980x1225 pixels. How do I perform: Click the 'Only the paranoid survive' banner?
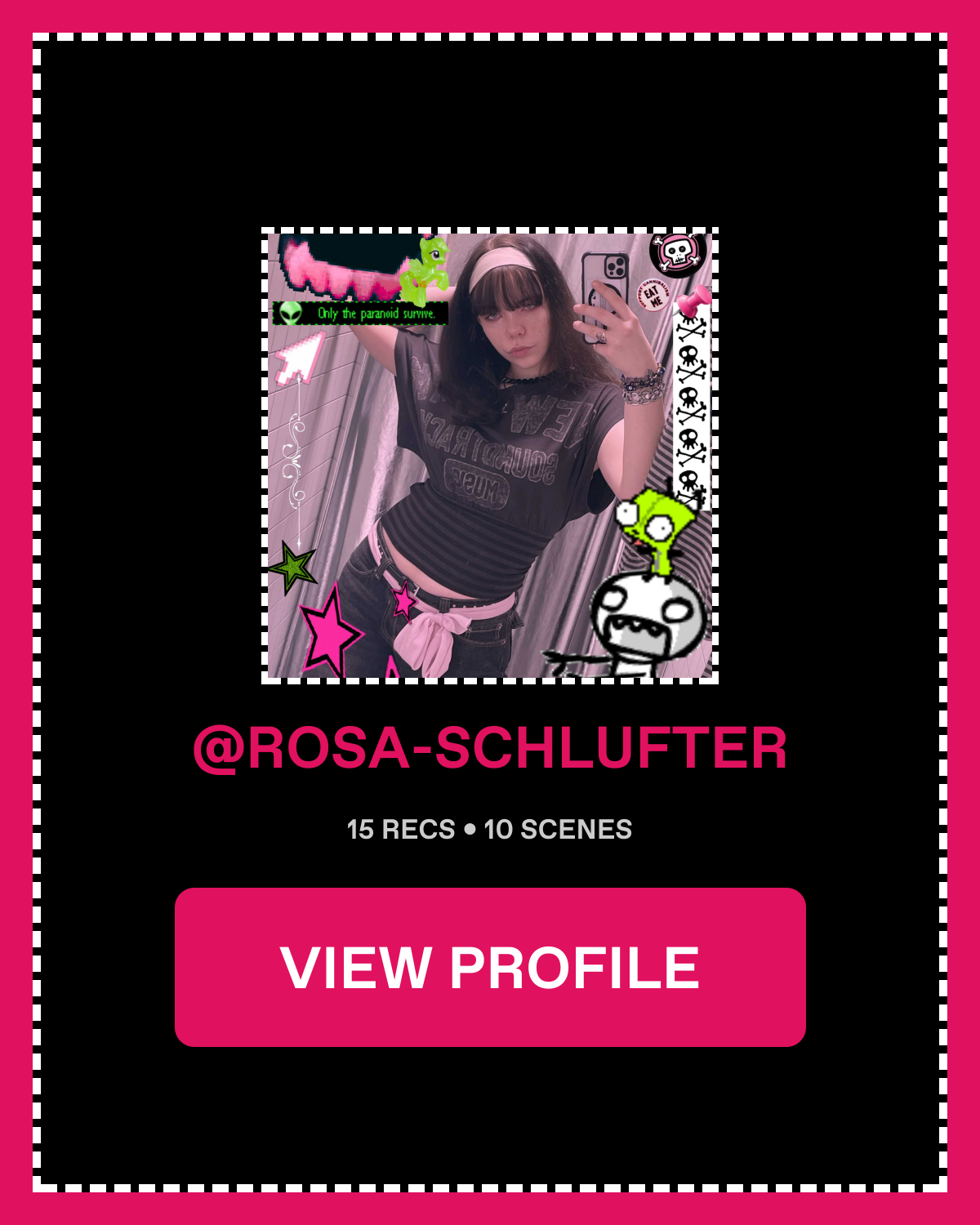coord(360,313)
